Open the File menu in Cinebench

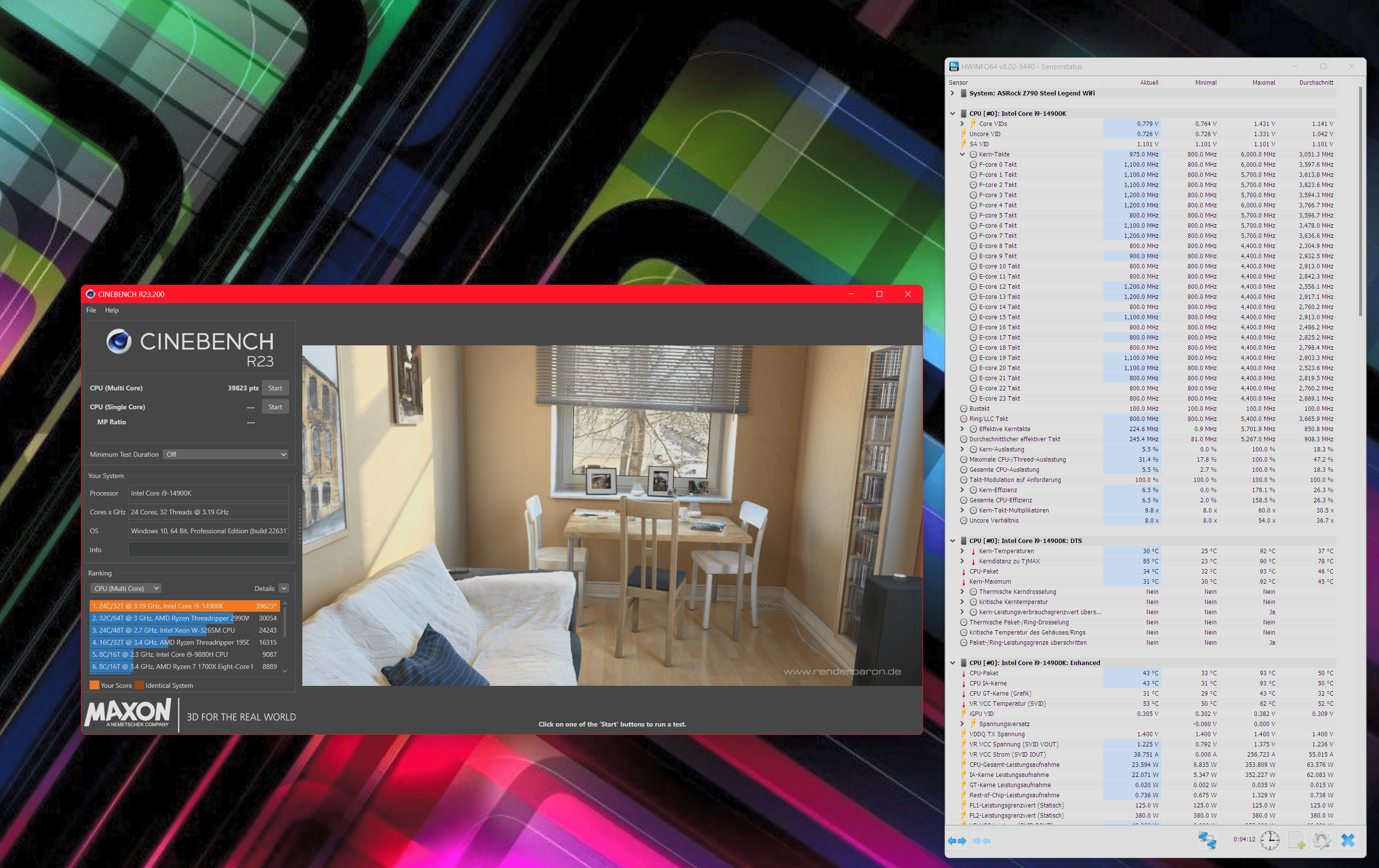91,310
